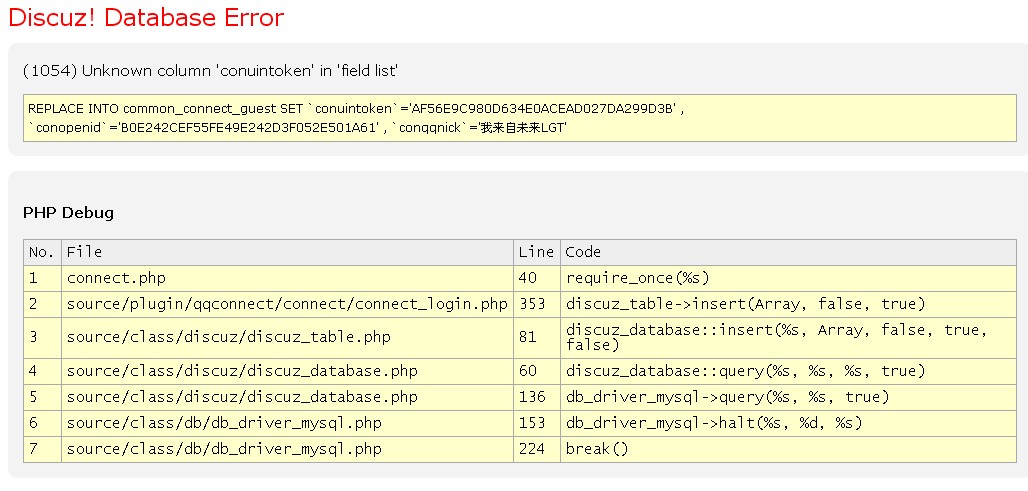Select the connect_login.php file path cell
The height and width of the screenshot is (491, 1028).
click(x=287, y=304)
